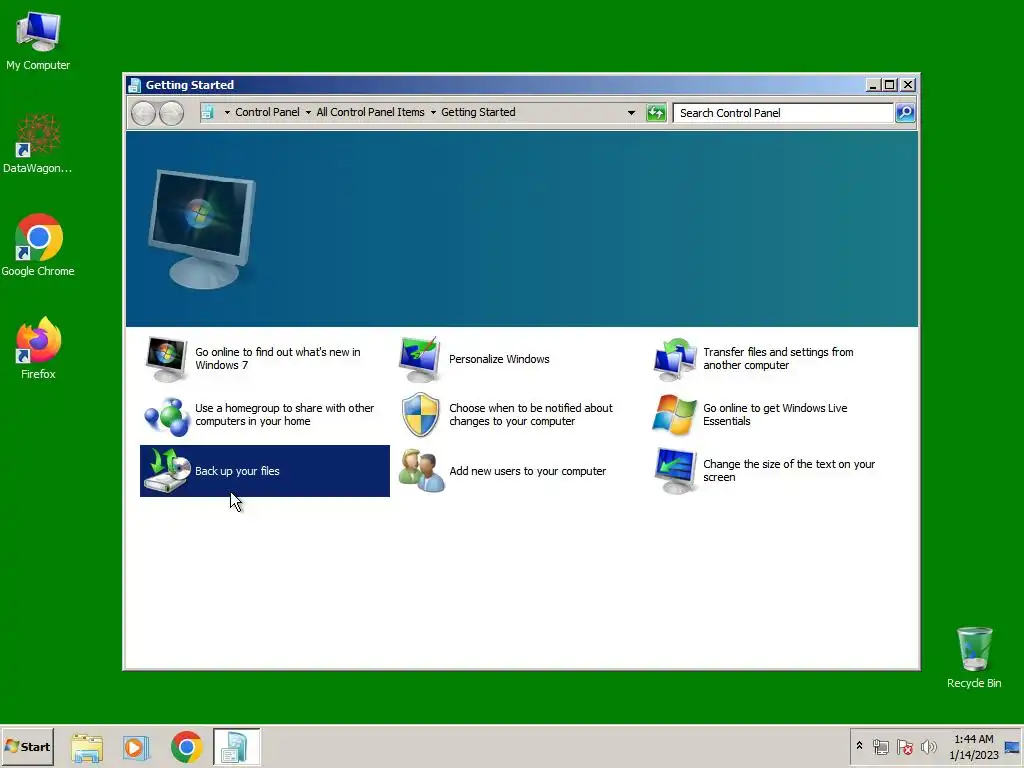Open Choose when to be notified link

530,415
